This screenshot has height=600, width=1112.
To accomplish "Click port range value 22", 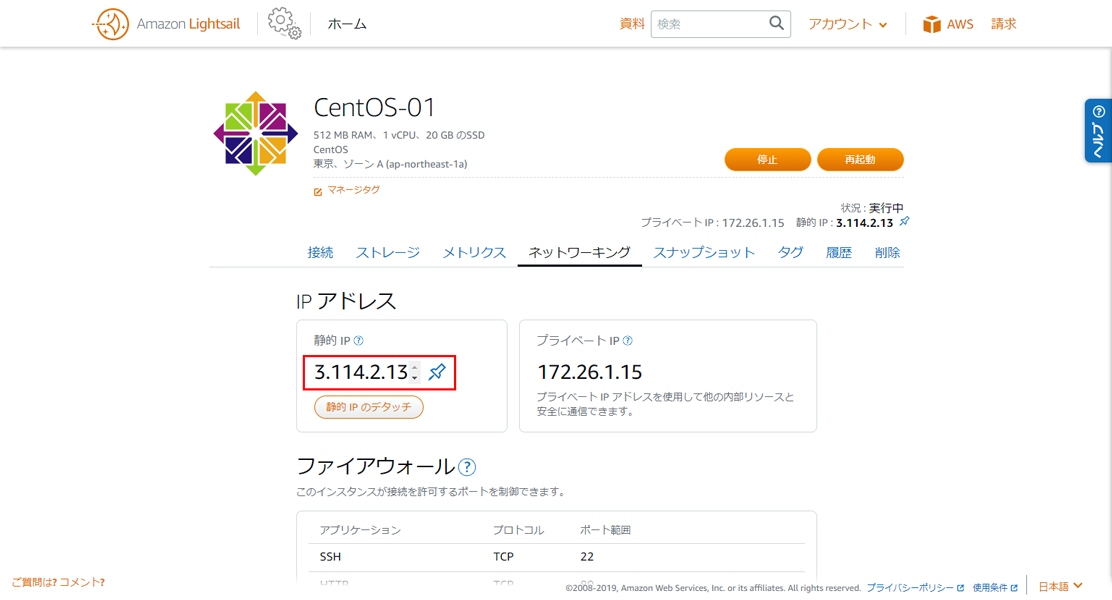I will 586,557.
